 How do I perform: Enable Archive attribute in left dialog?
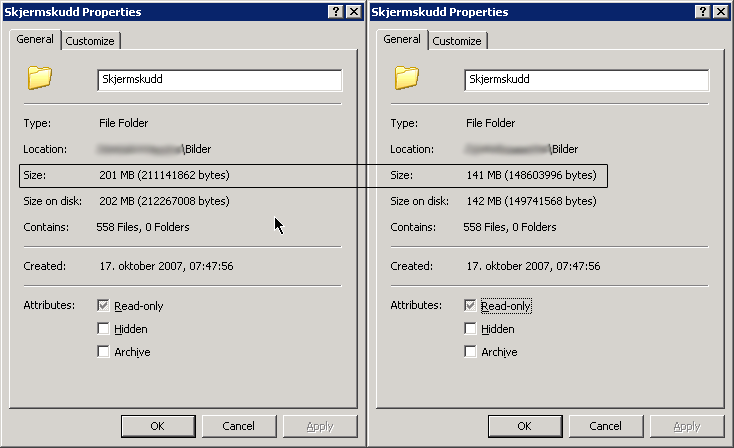click(103, 352)
